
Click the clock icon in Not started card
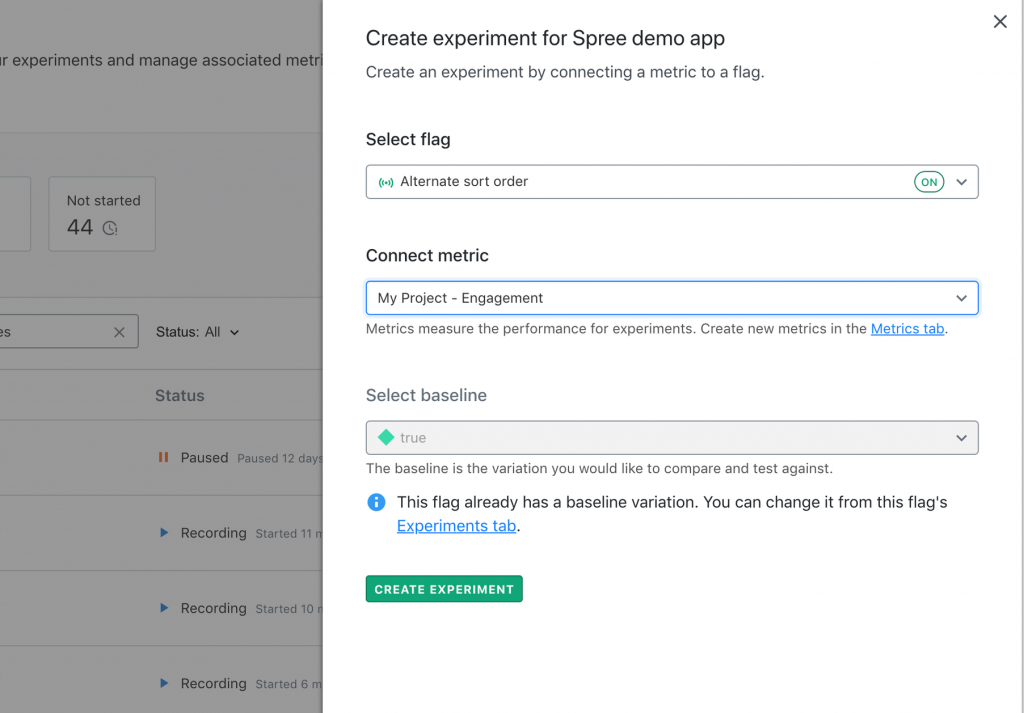(x=110, y=228)
